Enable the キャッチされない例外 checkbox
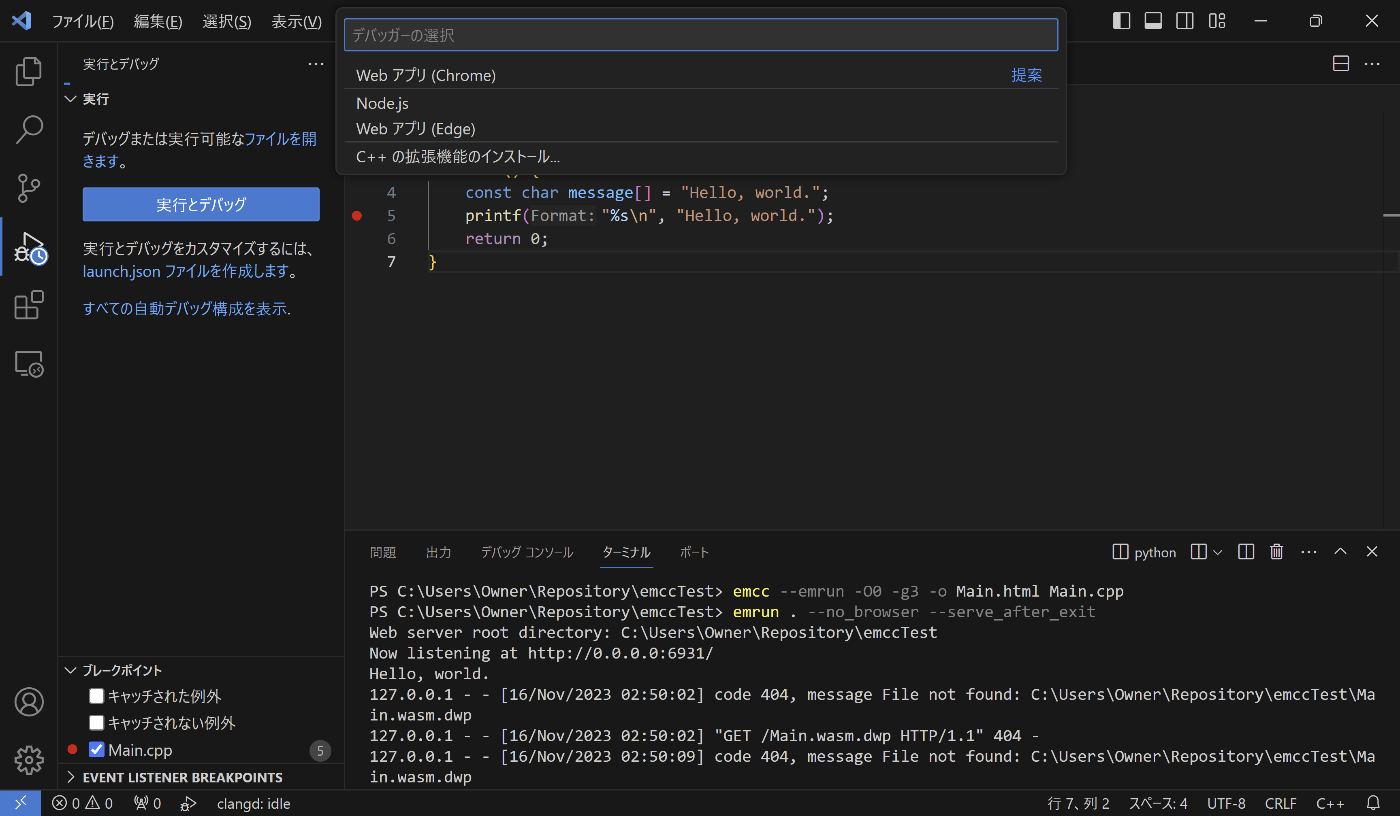 click(x=97, y=722)
